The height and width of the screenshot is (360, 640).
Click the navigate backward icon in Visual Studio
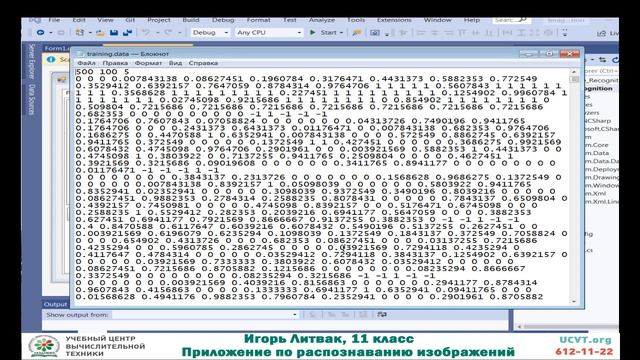40,33
